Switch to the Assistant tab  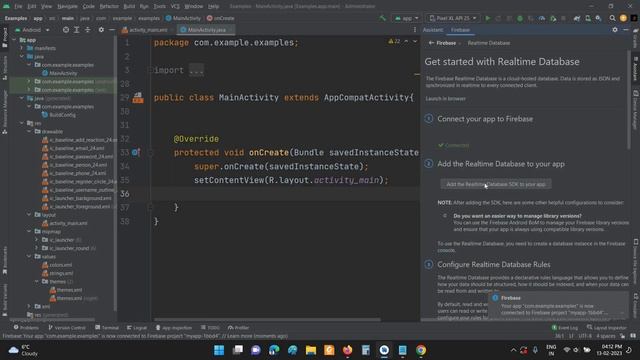pos(433,30)
